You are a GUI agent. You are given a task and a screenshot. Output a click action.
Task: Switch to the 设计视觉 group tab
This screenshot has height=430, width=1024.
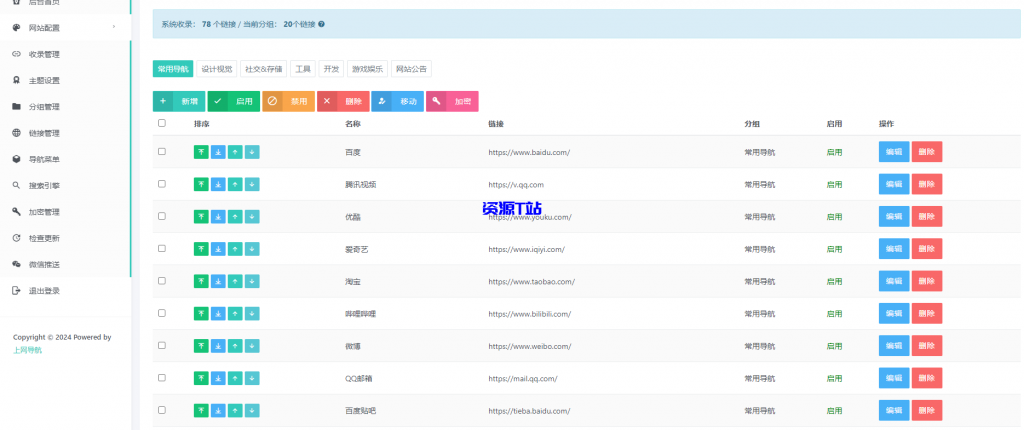coord(217,69)
